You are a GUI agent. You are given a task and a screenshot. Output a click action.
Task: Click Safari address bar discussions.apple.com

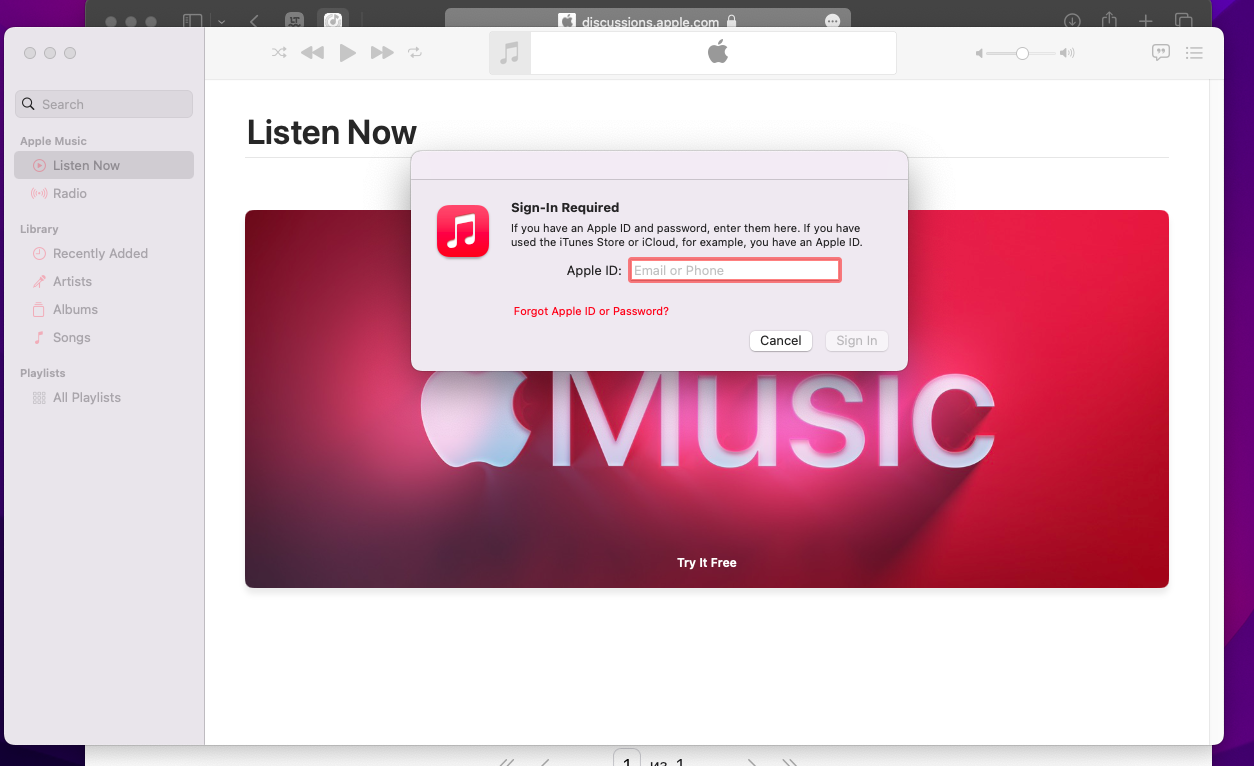click(x=647, y=20)
